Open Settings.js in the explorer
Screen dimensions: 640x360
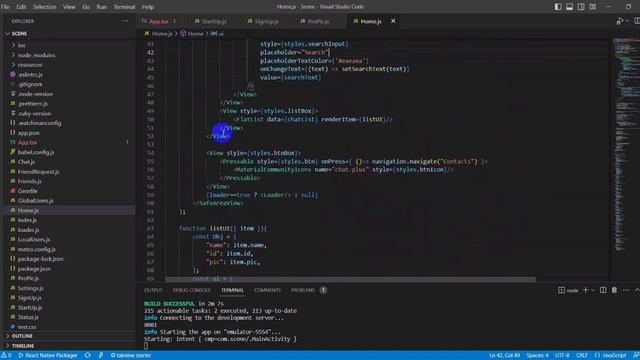click(31, 288)
